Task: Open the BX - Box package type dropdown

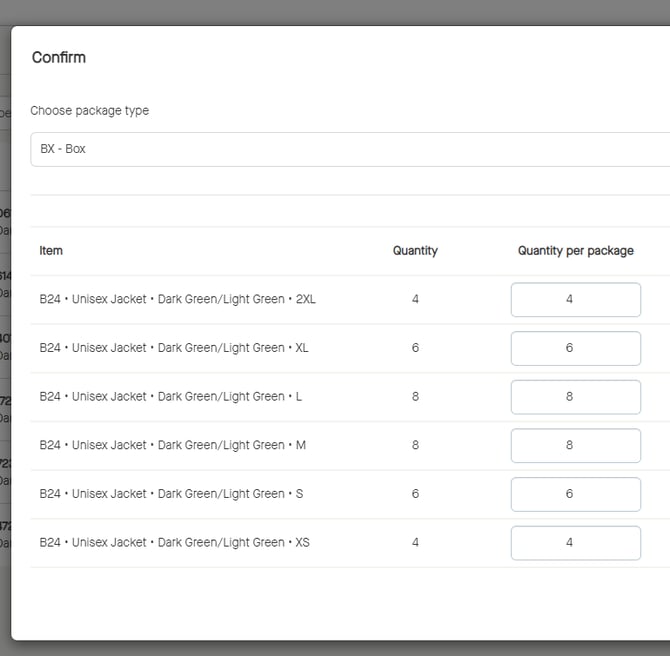Action: (x=350, y=149)
